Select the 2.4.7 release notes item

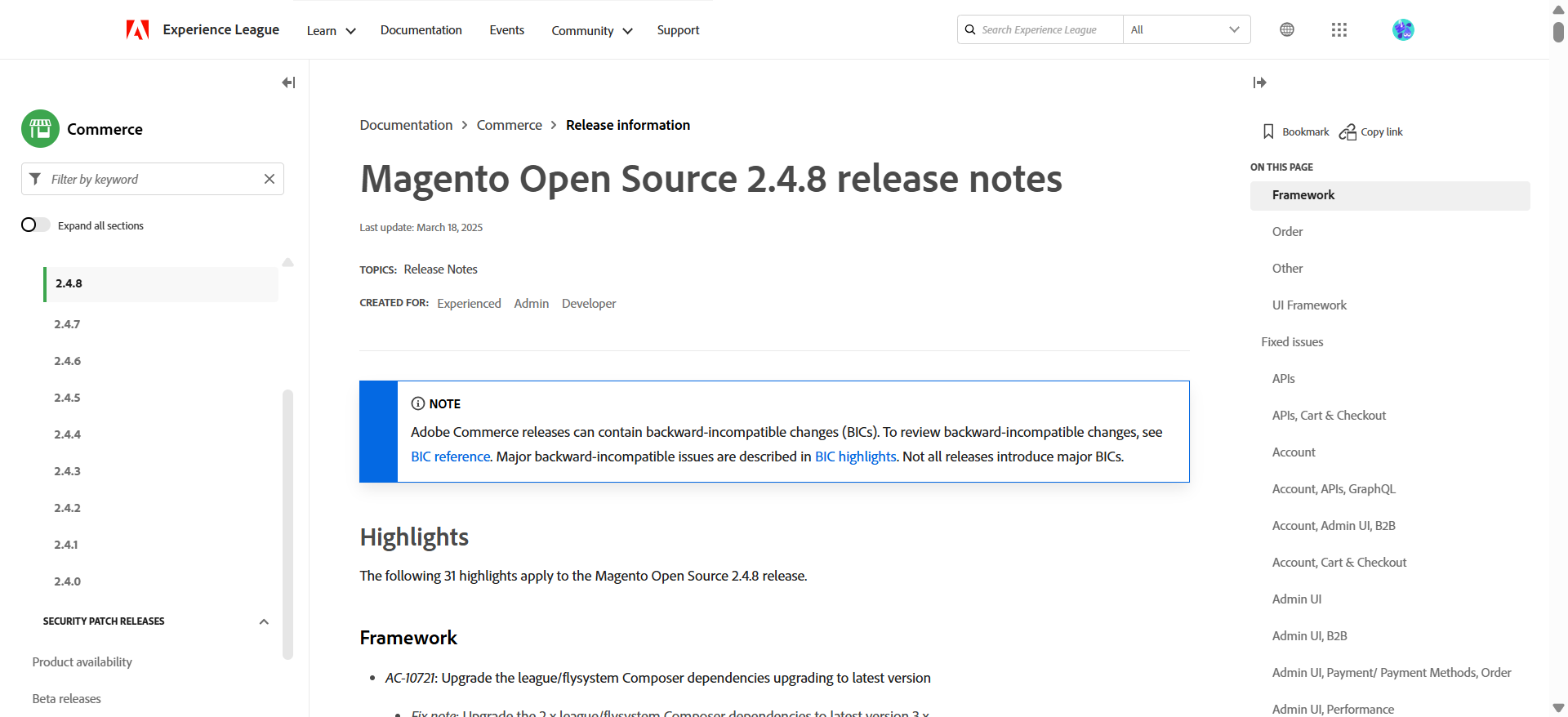coord(67,324)
